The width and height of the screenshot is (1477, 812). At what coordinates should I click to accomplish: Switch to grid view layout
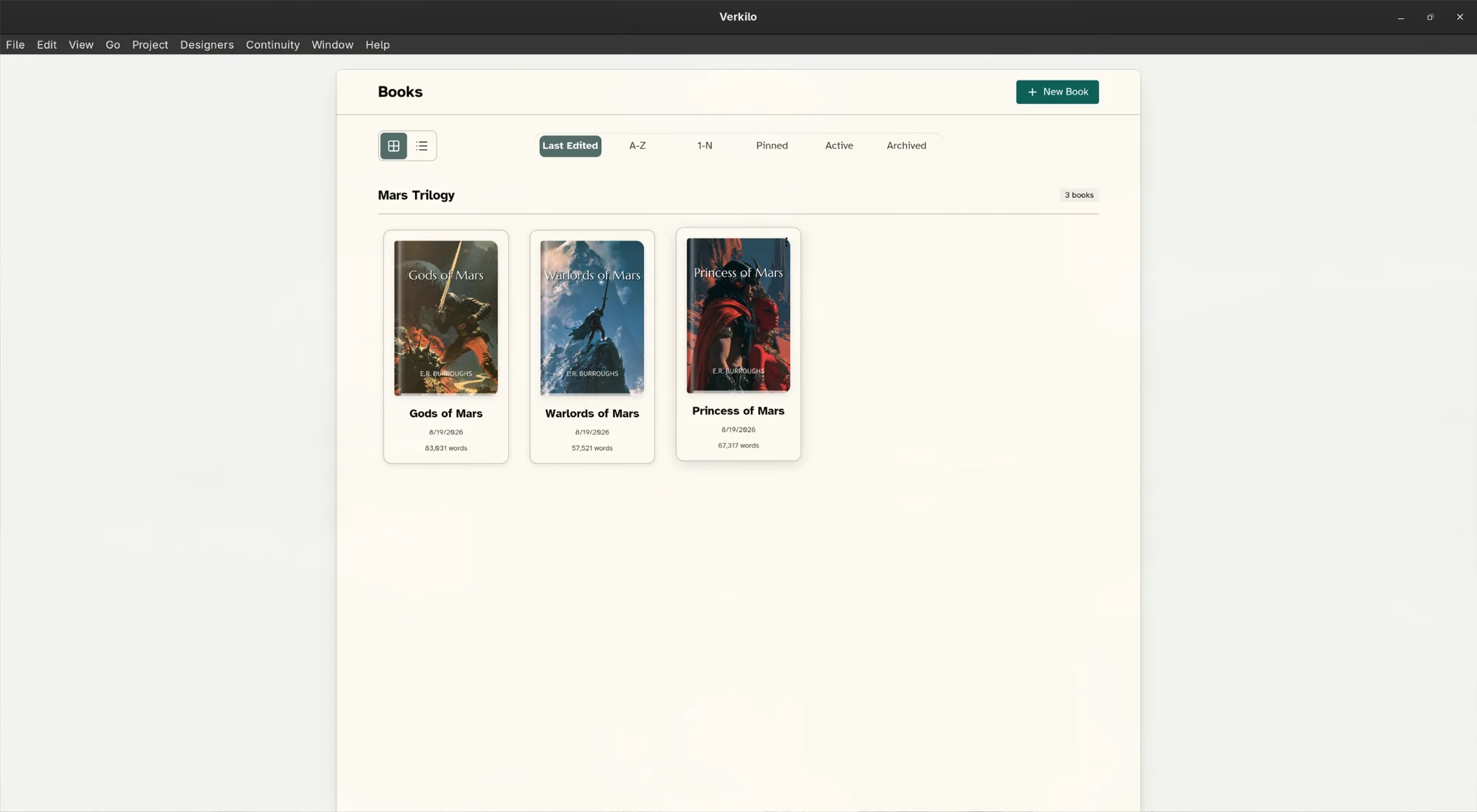[x=394, y=145]
